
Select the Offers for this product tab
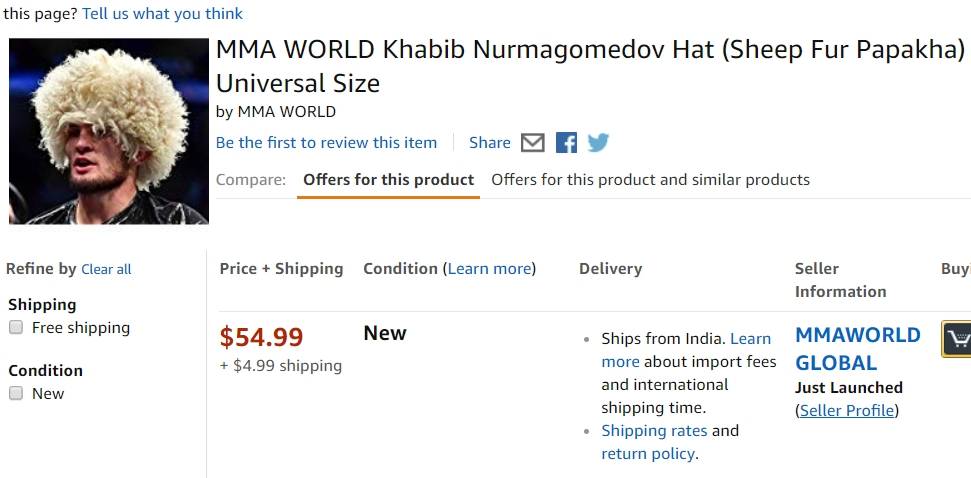(388, 180)
